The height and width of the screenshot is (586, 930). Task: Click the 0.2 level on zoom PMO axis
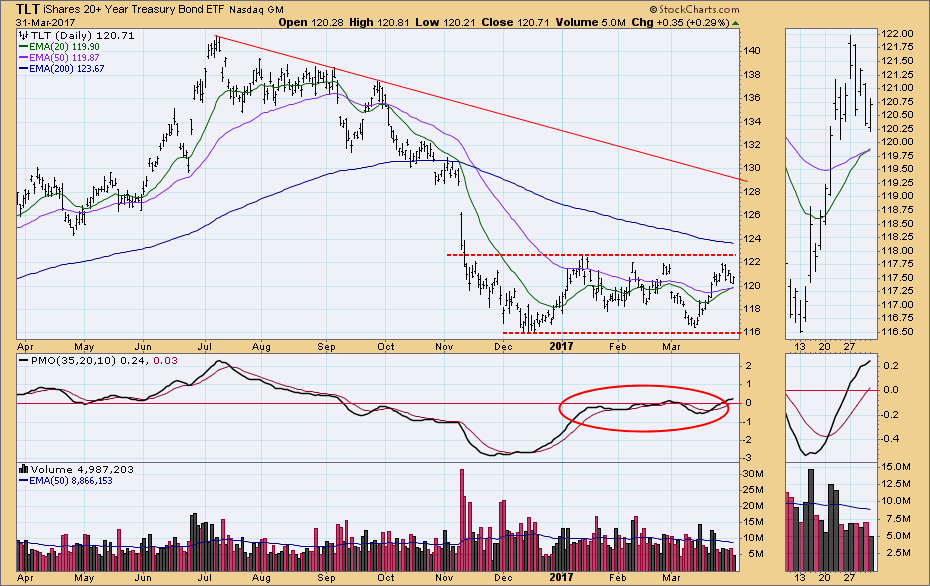pyautogui.click(x=891, y=366)
